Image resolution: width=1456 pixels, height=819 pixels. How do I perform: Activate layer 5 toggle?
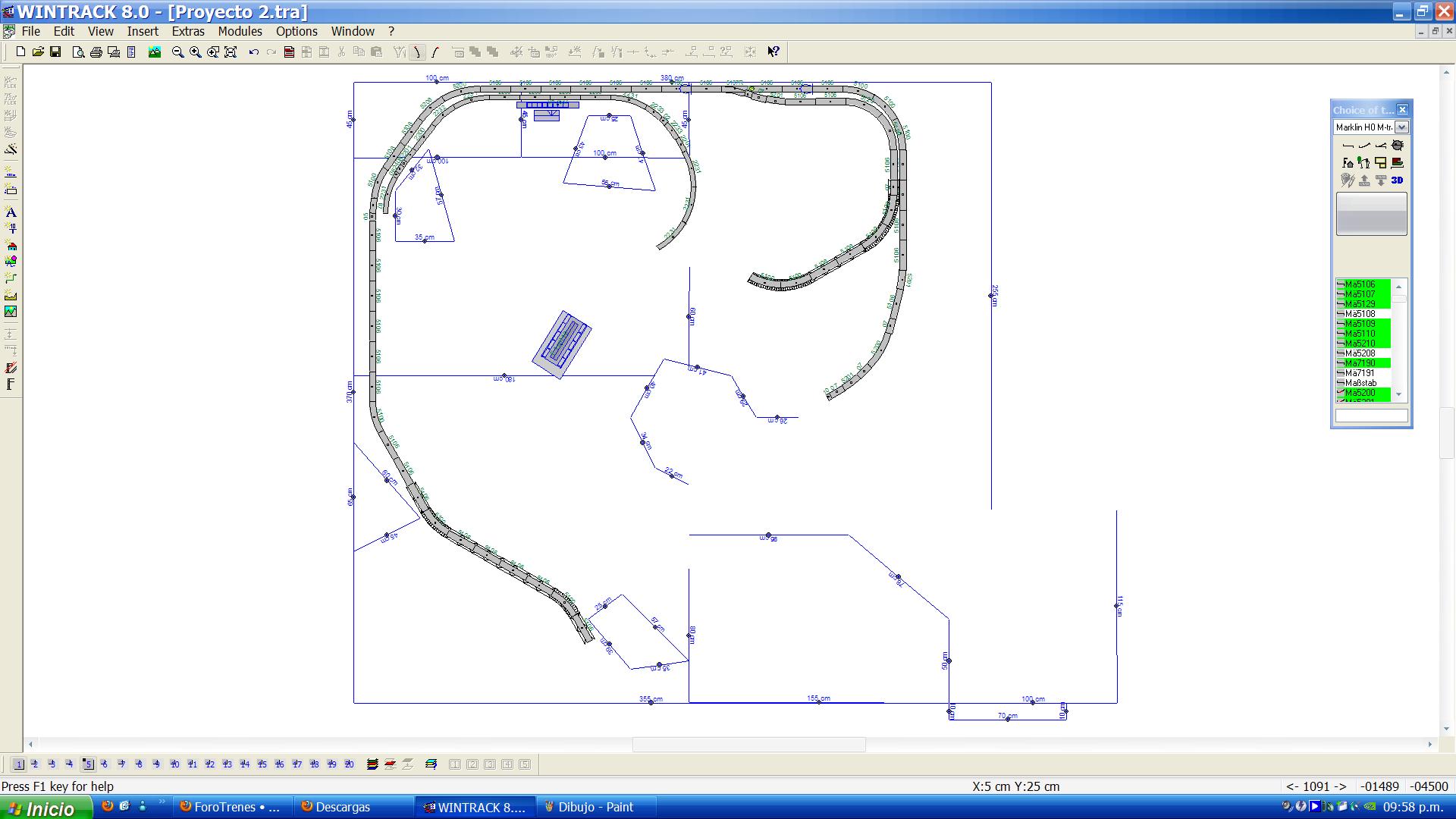88,764
